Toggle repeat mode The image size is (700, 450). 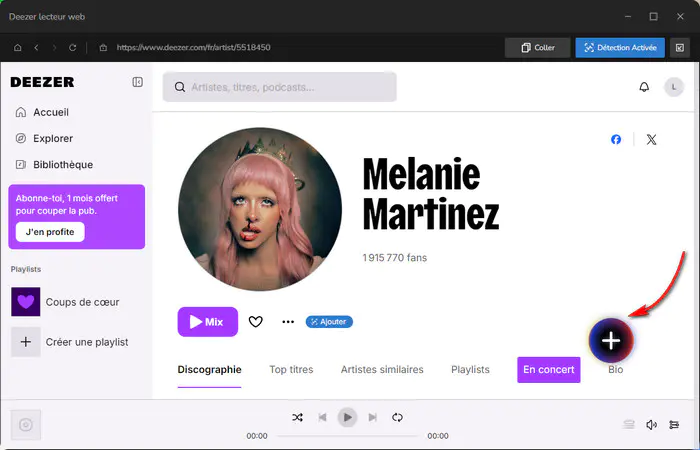(x=397, y=417)
